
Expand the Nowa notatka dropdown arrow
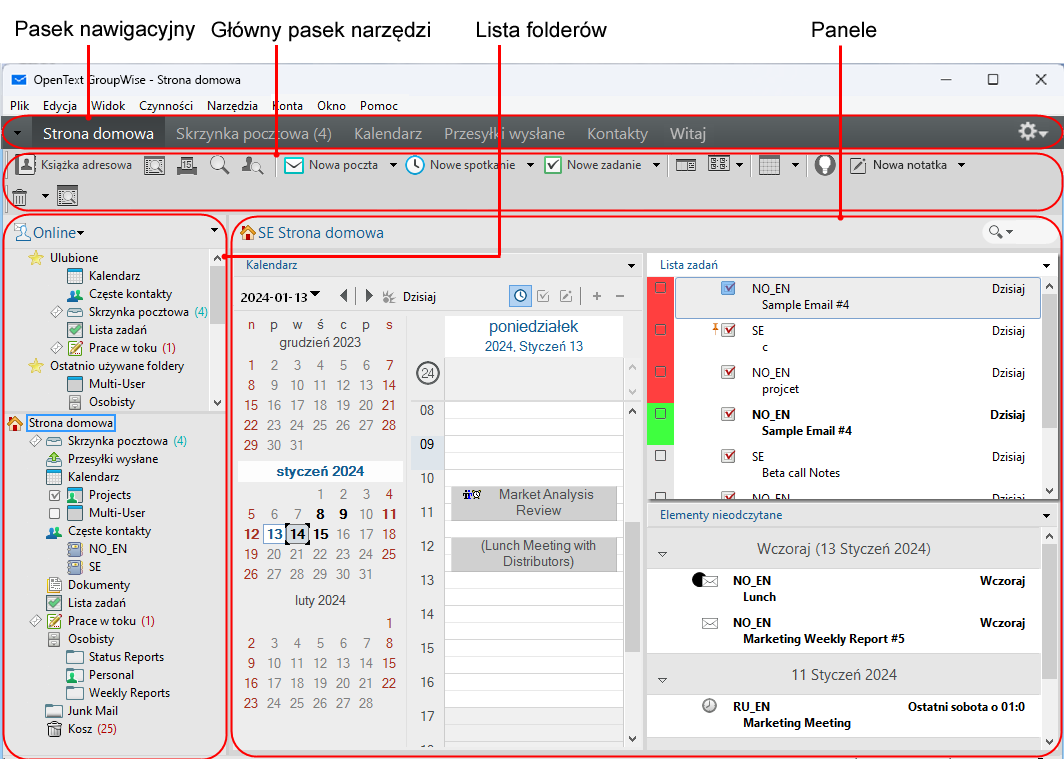coord(961,166)
